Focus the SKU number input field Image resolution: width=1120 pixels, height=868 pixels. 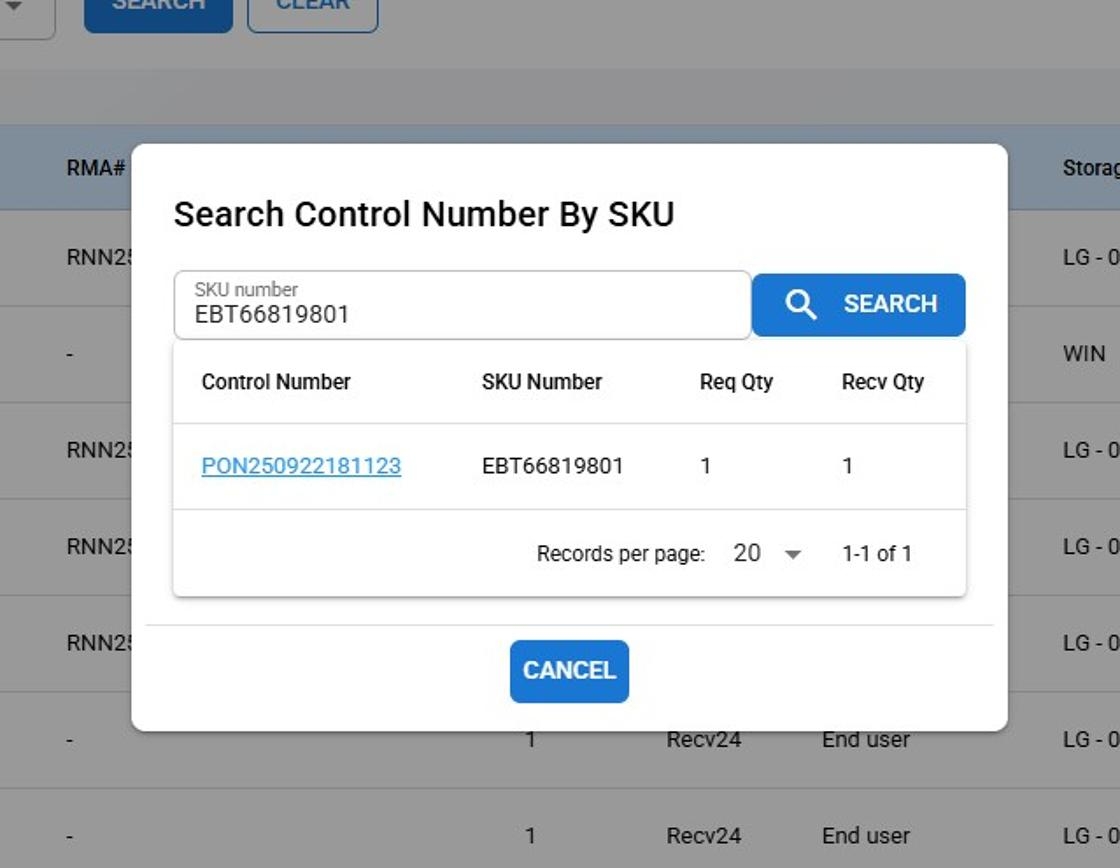462,313
